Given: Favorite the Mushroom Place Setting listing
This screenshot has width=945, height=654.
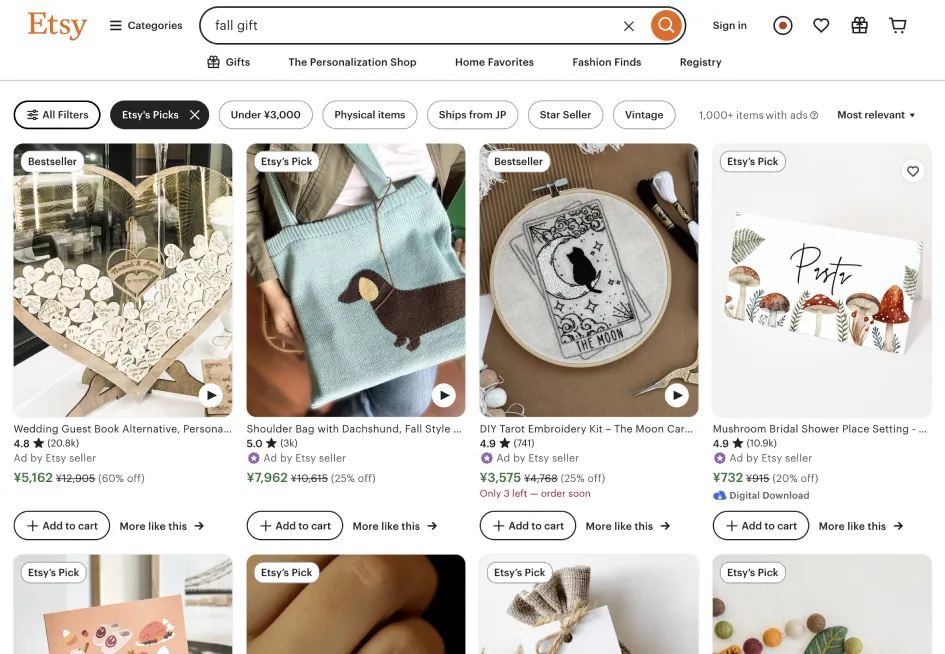Looking at the screenshot, I should pyautogui.click(x=912, y=171).
